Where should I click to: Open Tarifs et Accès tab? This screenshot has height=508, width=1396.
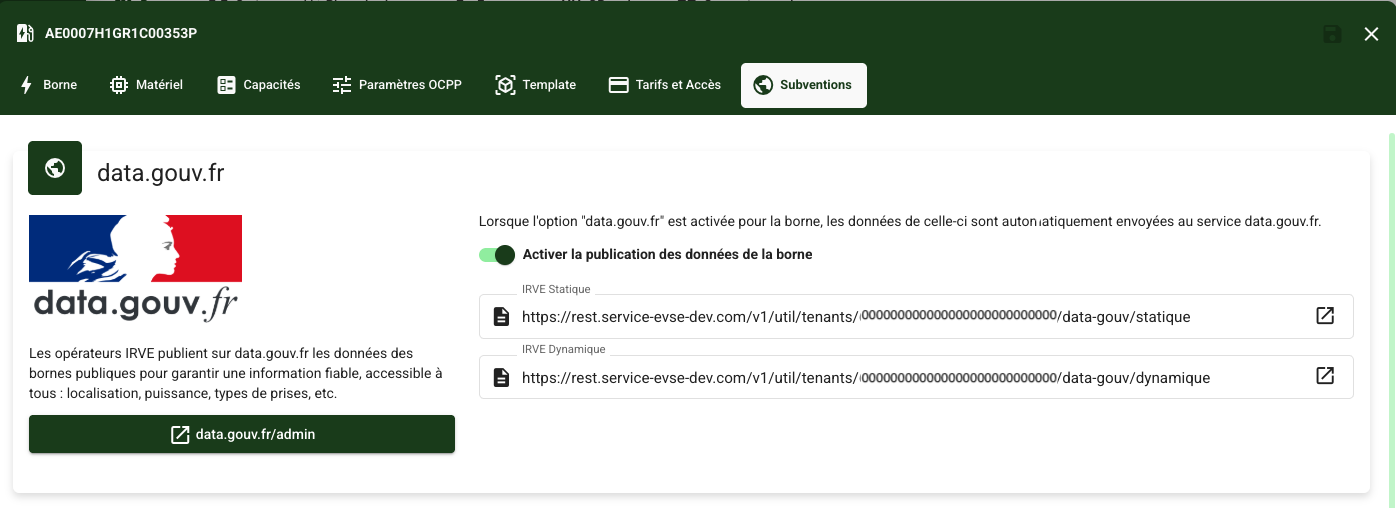(x=664, y=85)
